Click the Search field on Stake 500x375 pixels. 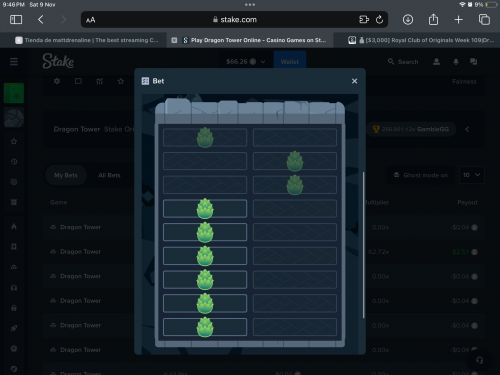pyautogui.click(x=403, y=62)
